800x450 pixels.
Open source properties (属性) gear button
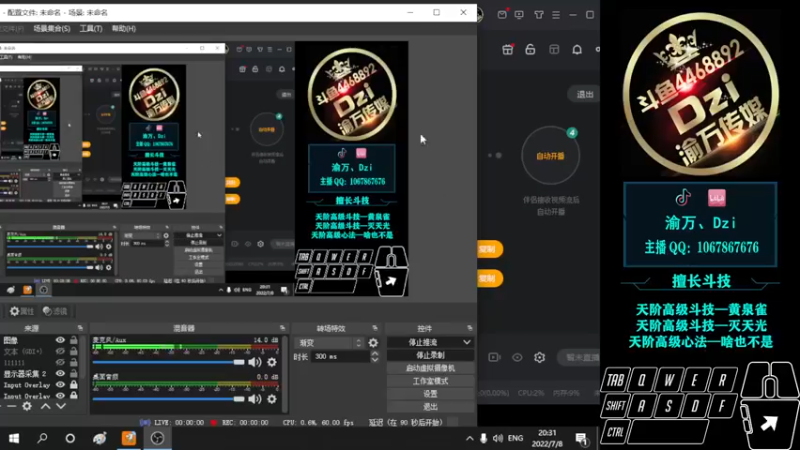point(21,311)
